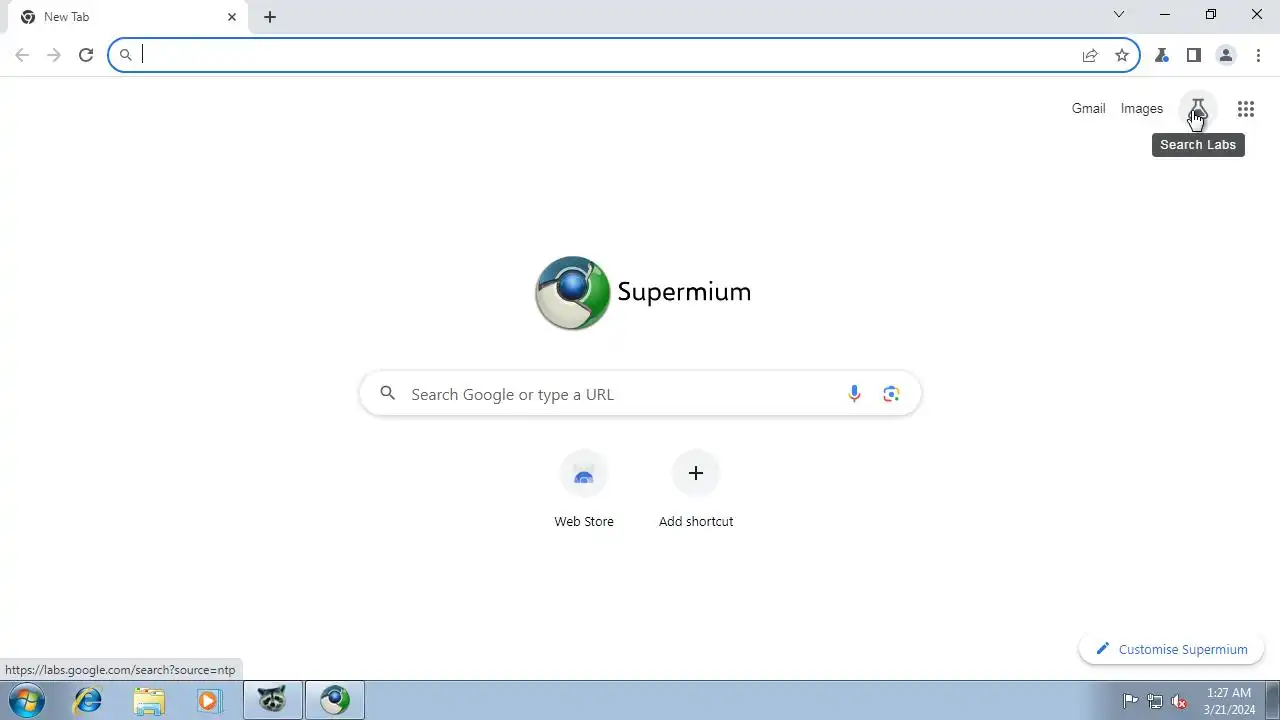Open Windows Explorer folder from taskbar

[149, 701]
